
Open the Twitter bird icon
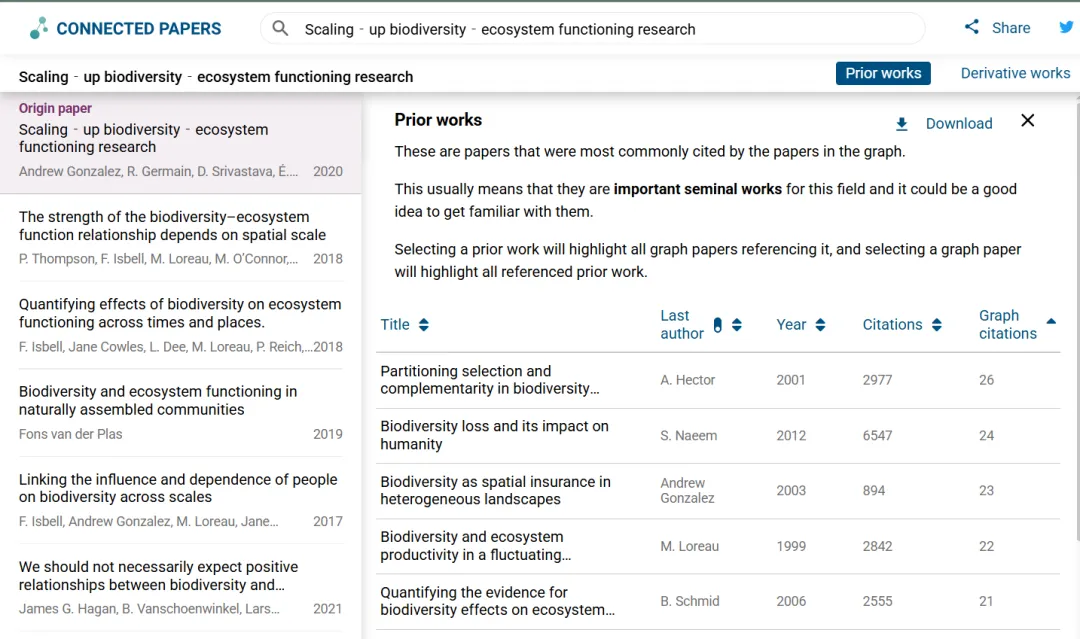click(1067, 27)
